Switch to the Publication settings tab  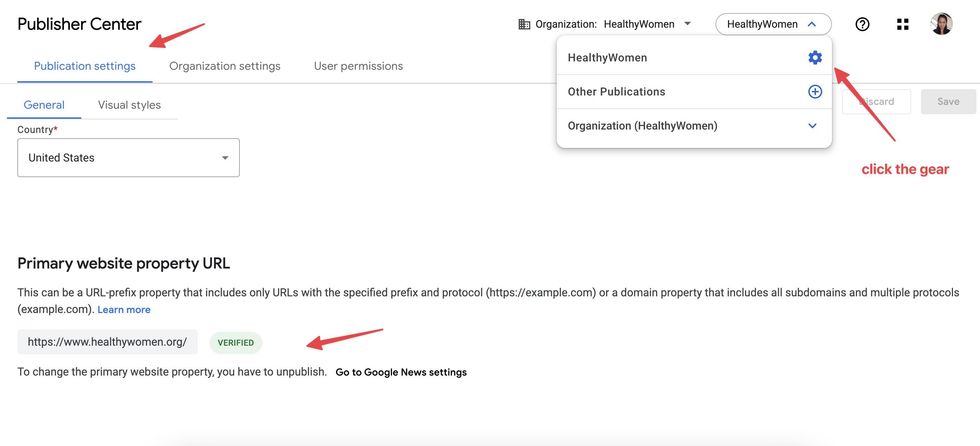(84, 66)
